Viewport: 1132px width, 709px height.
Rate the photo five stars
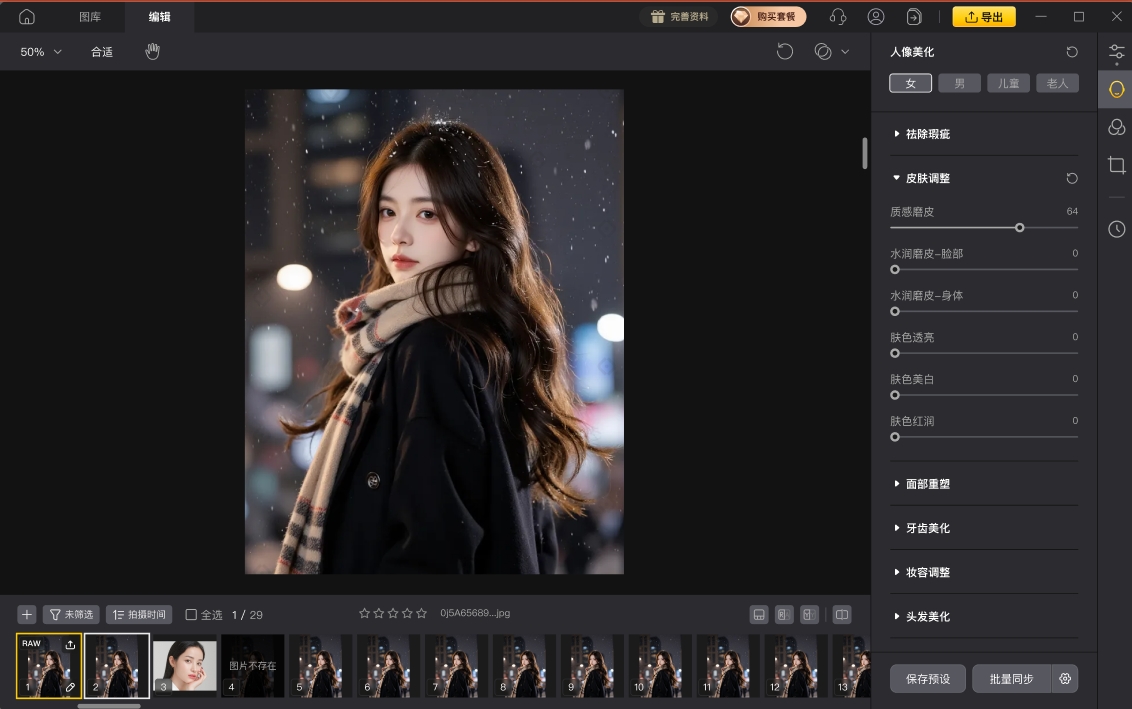click(x=422, y=613)
